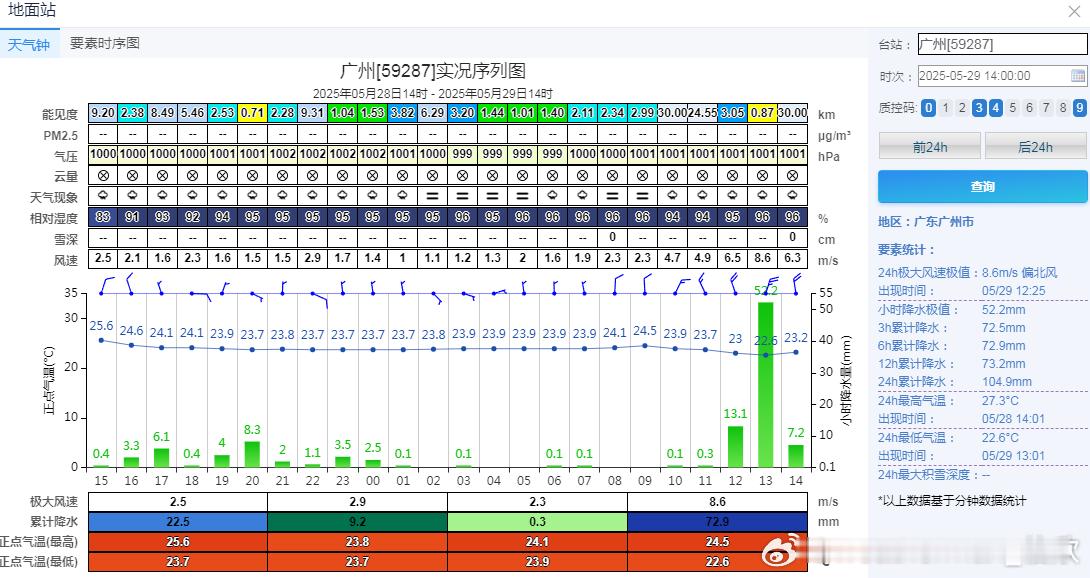Click the 天气现象 row label
The width and height of the screenshot is (1090, 578).
click(54, 198)
